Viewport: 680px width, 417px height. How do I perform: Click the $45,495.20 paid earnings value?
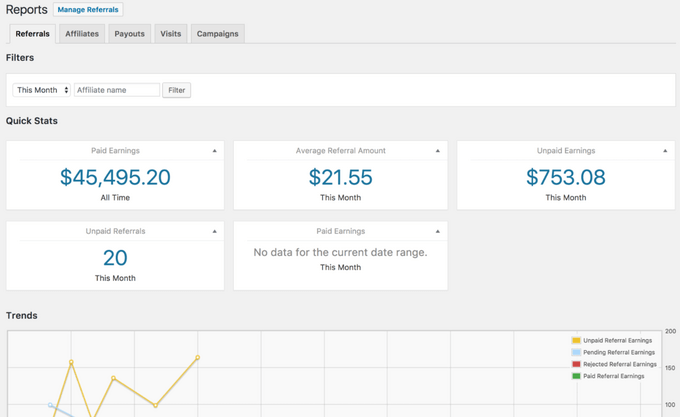click(115, 178)
